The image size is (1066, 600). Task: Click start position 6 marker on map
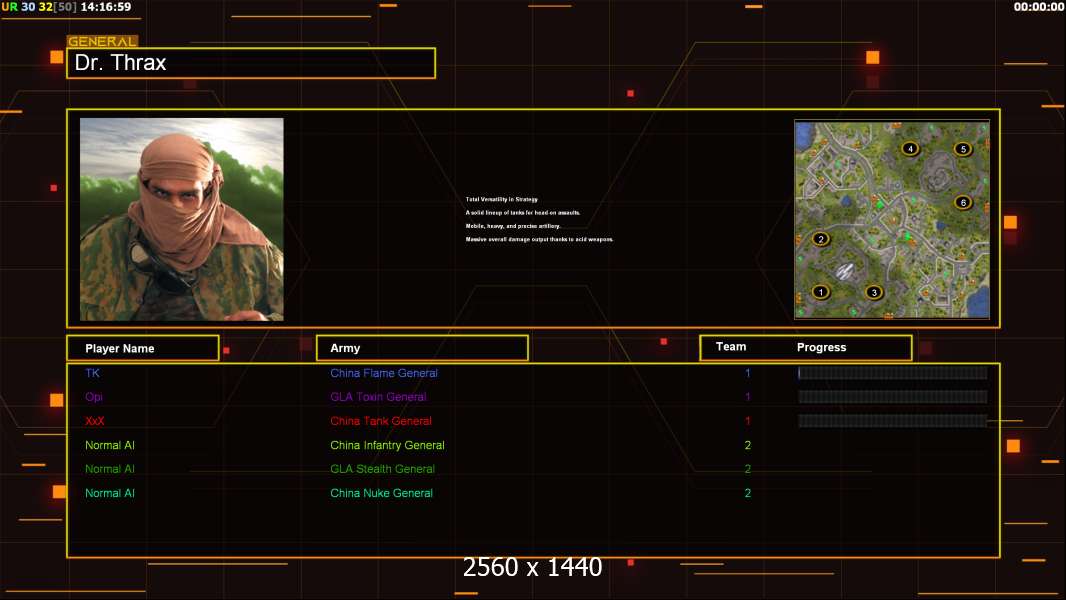pyautogui.click(x=963, y=202)
